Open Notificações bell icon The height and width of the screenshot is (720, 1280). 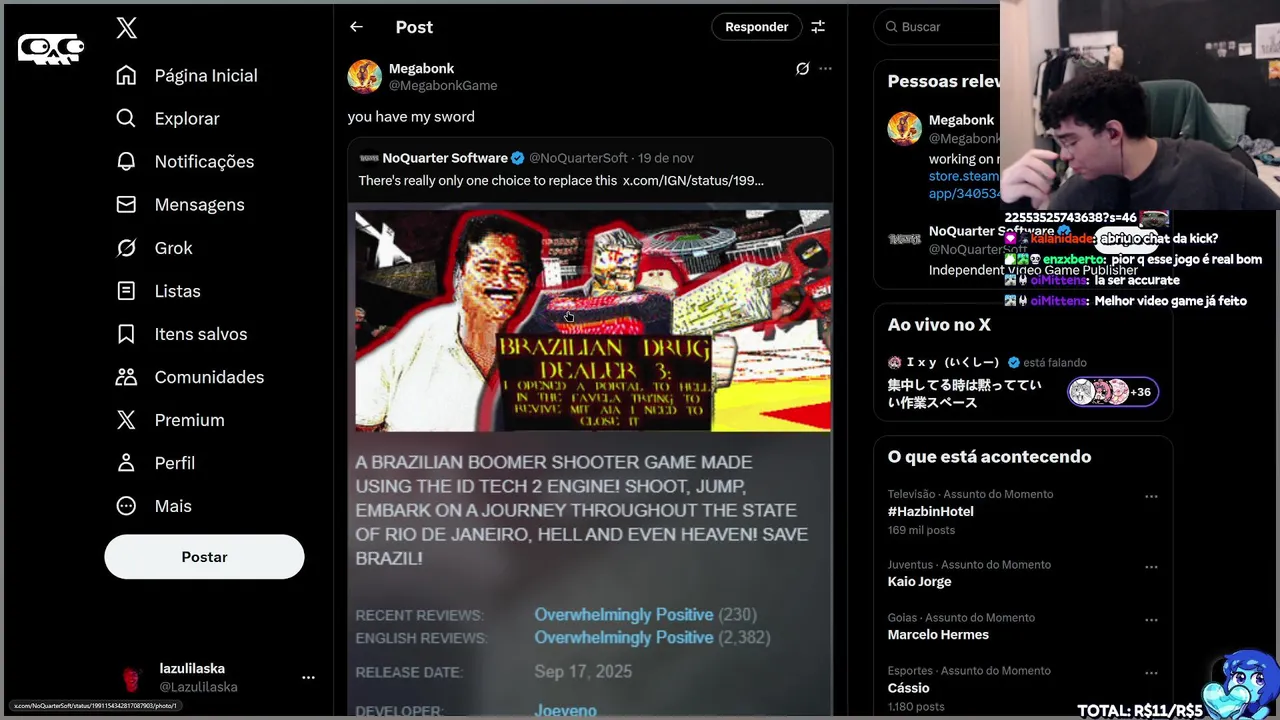point(126,162)
